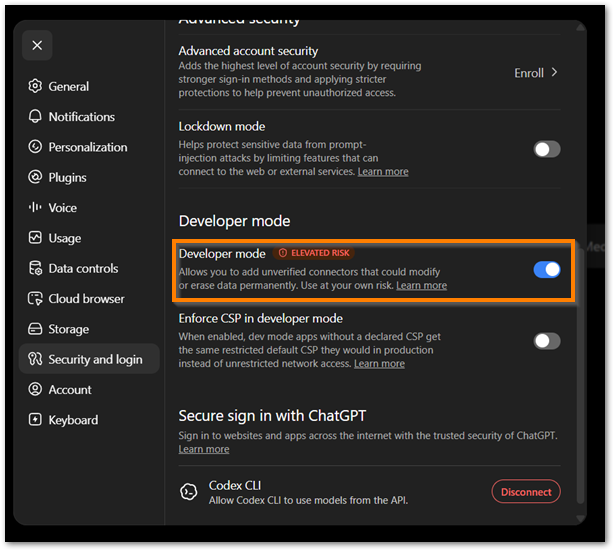Open the General settings tab

pos(89,86)
